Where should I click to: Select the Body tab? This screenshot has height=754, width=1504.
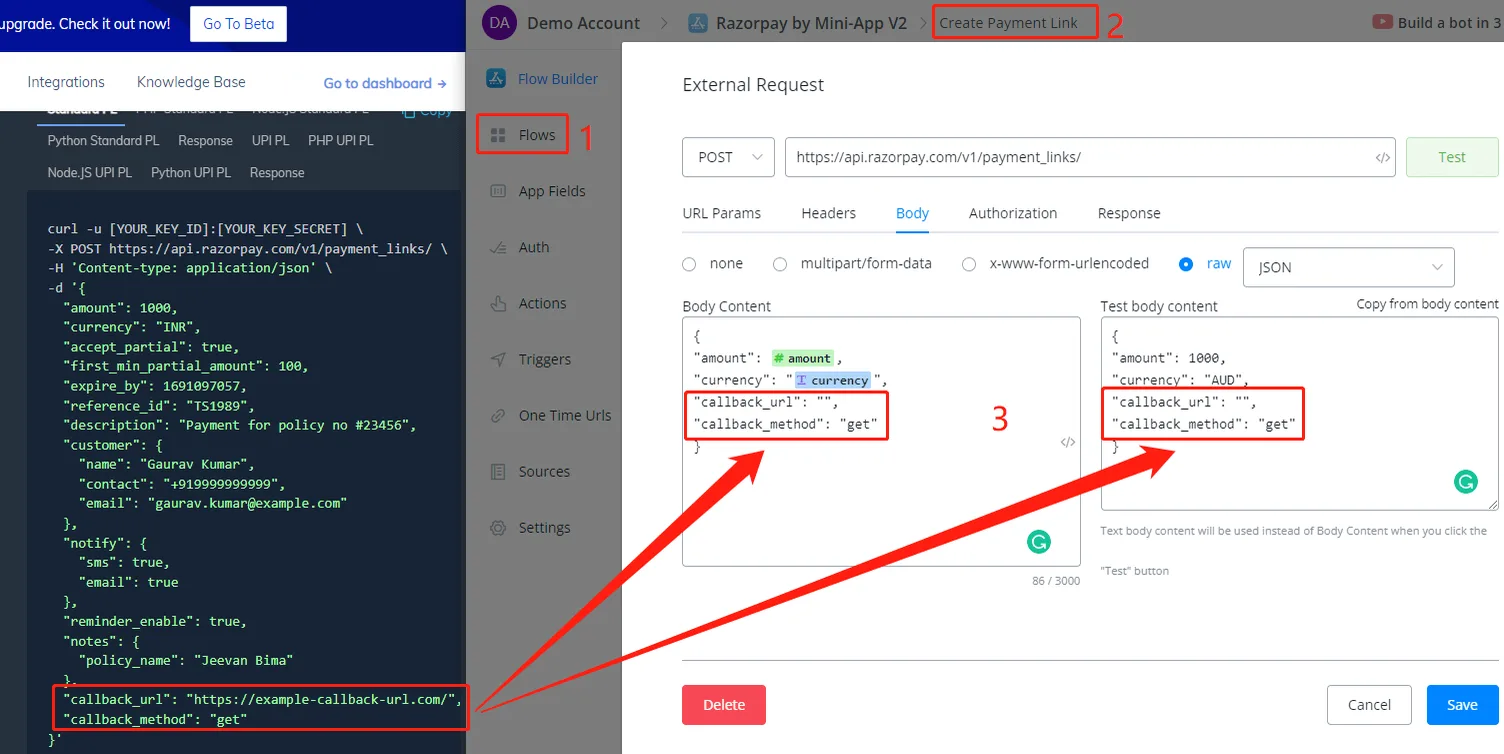click(912, 213)
